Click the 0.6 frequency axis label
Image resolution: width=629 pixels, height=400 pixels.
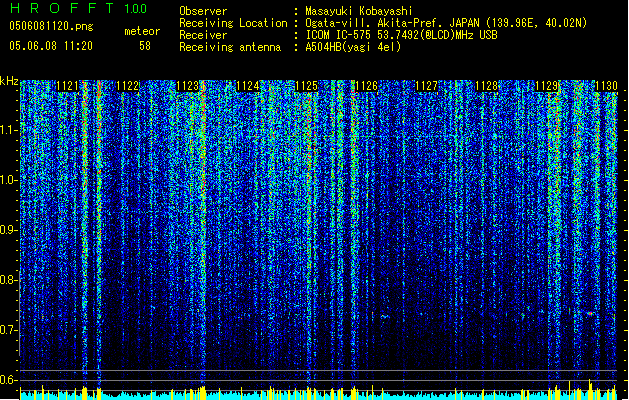point(9,380)
